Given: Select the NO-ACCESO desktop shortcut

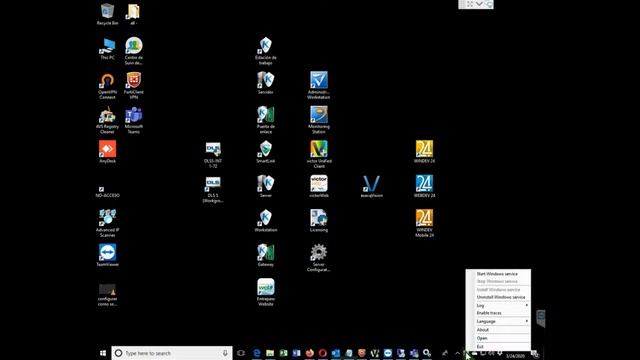Looking at the screenshot, I should point(107,192).
